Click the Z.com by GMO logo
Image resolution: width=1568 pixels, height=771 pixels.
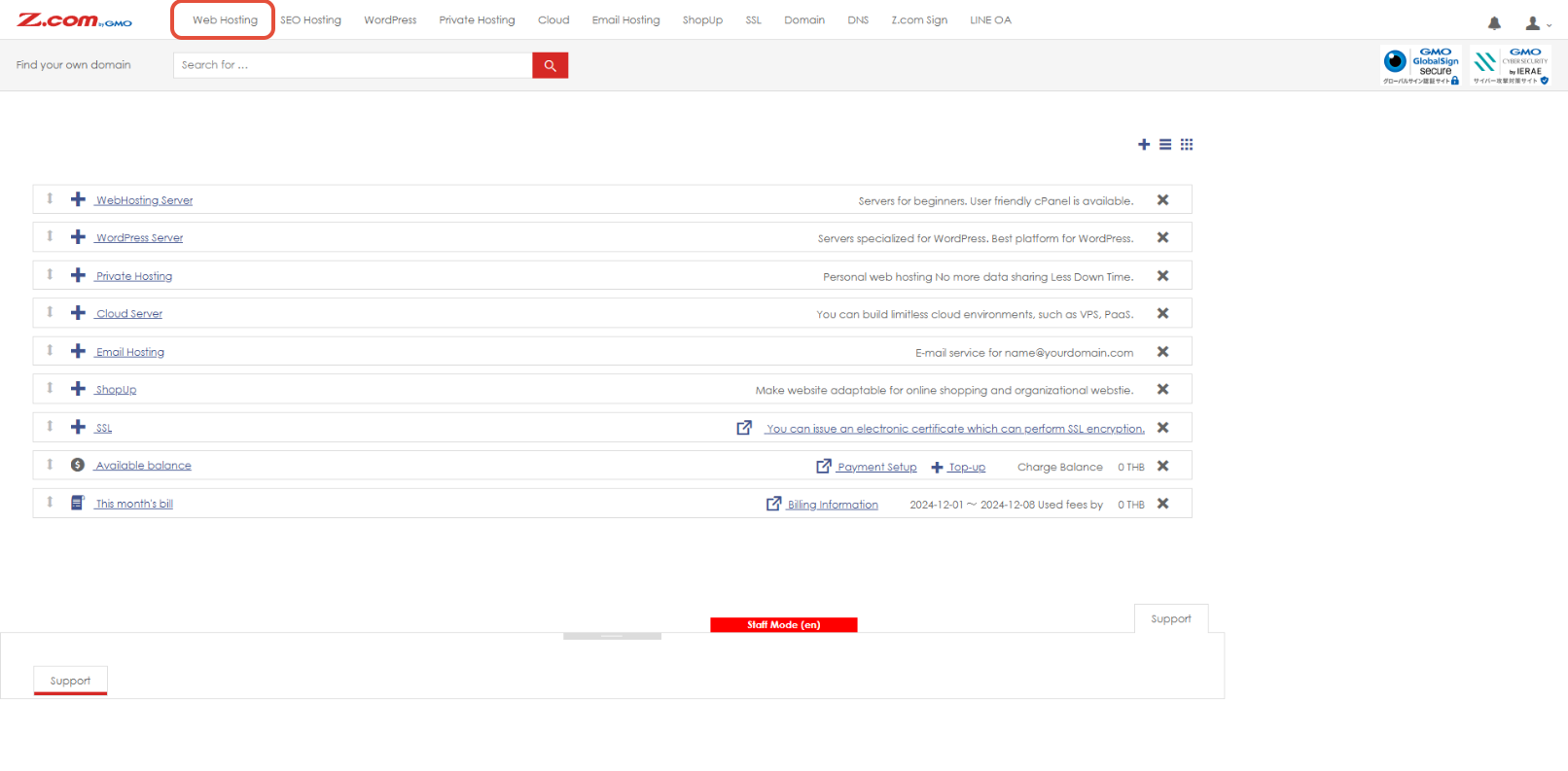click(x=75, y=20)
